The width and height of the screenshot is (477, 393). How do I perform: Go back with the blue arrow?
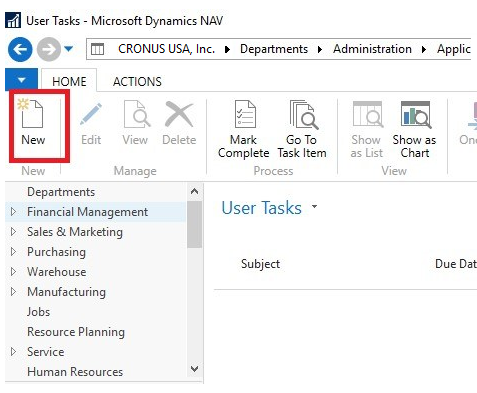(x=20, y=49)
